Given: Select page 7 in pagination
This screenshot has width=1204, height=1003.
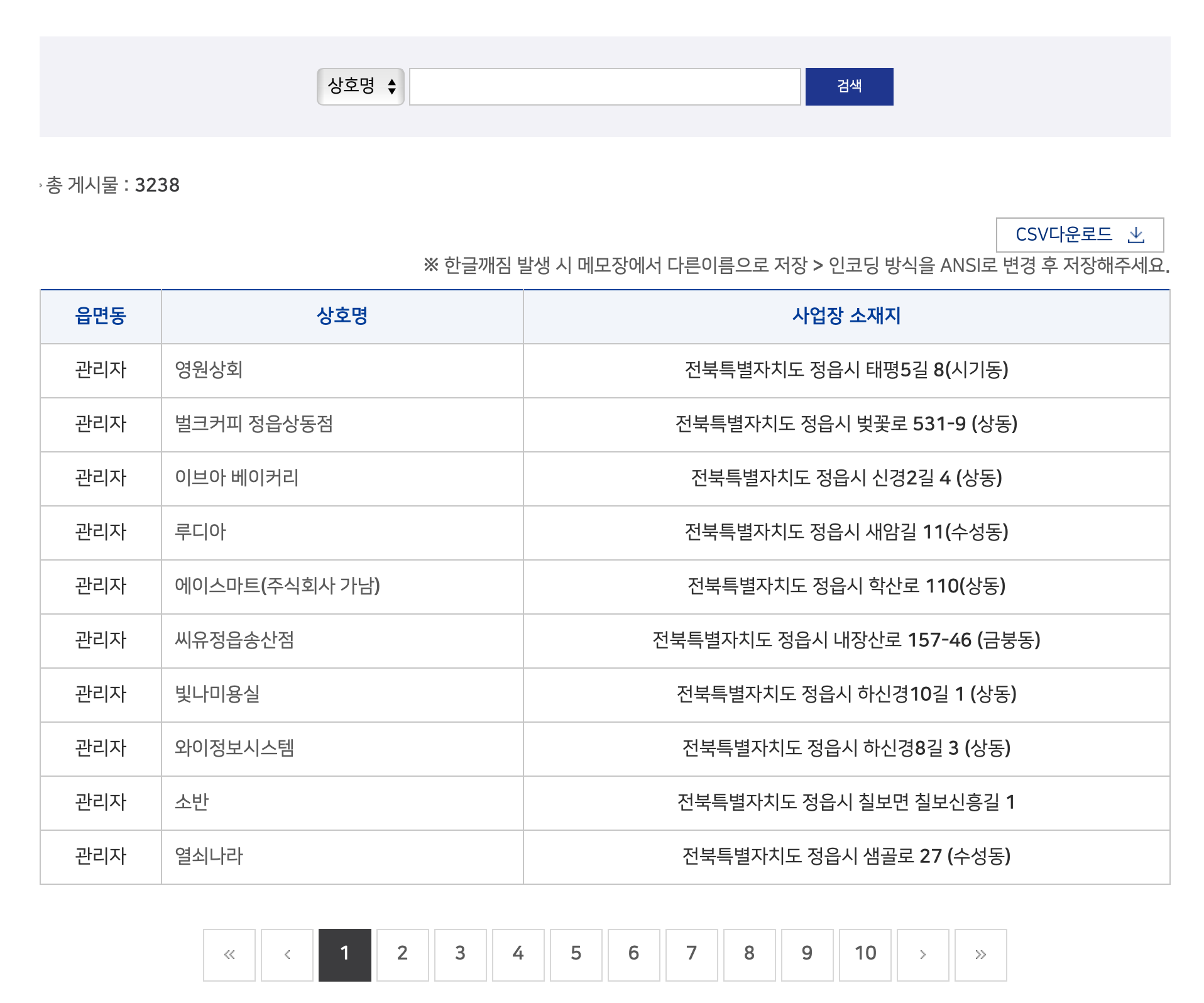Looking at the screenshot, I should [691, 954].
